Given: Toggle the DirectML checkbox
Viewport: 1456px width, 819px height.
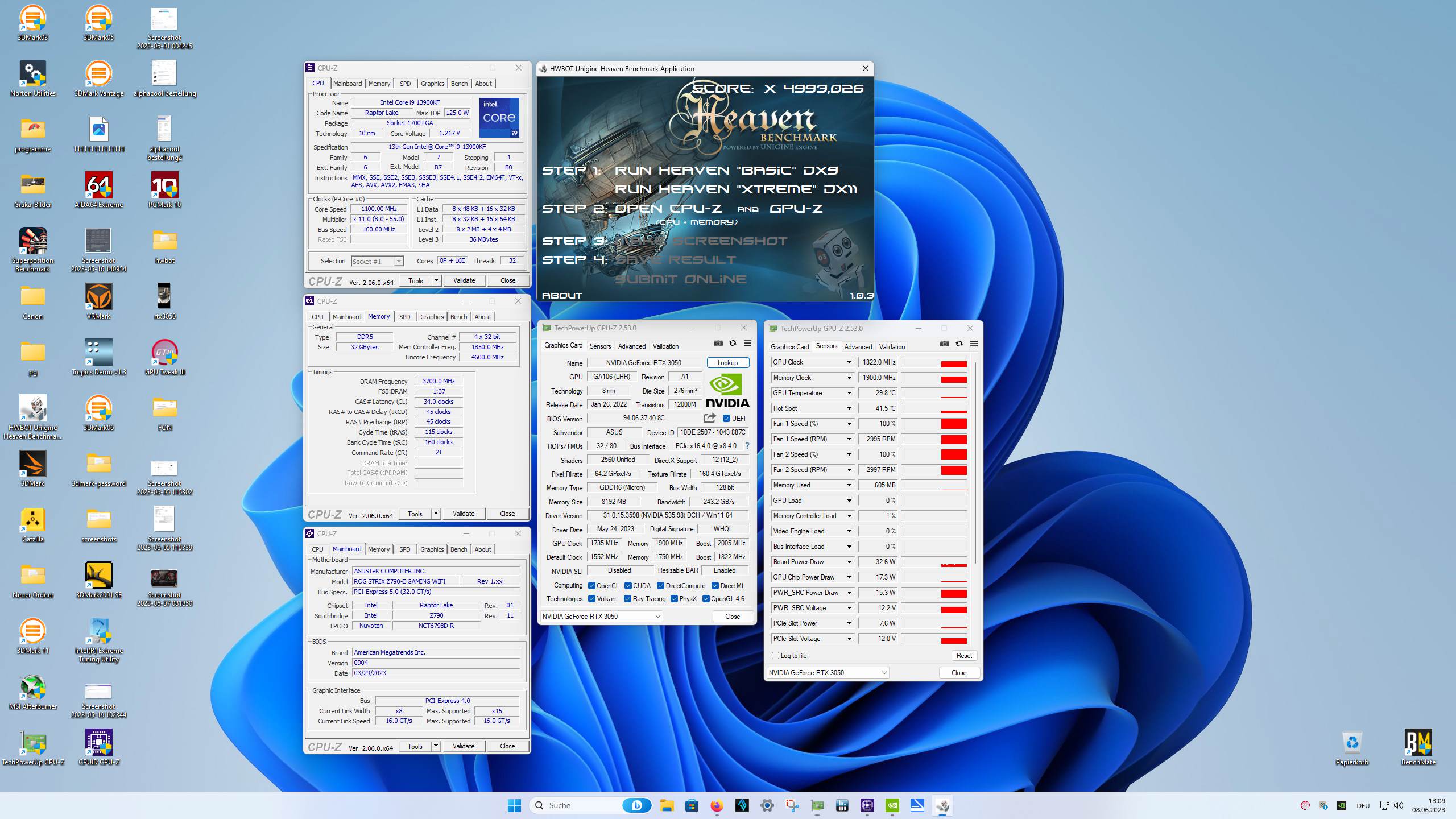Looking at the screenshot, I should tap(715, 585).
